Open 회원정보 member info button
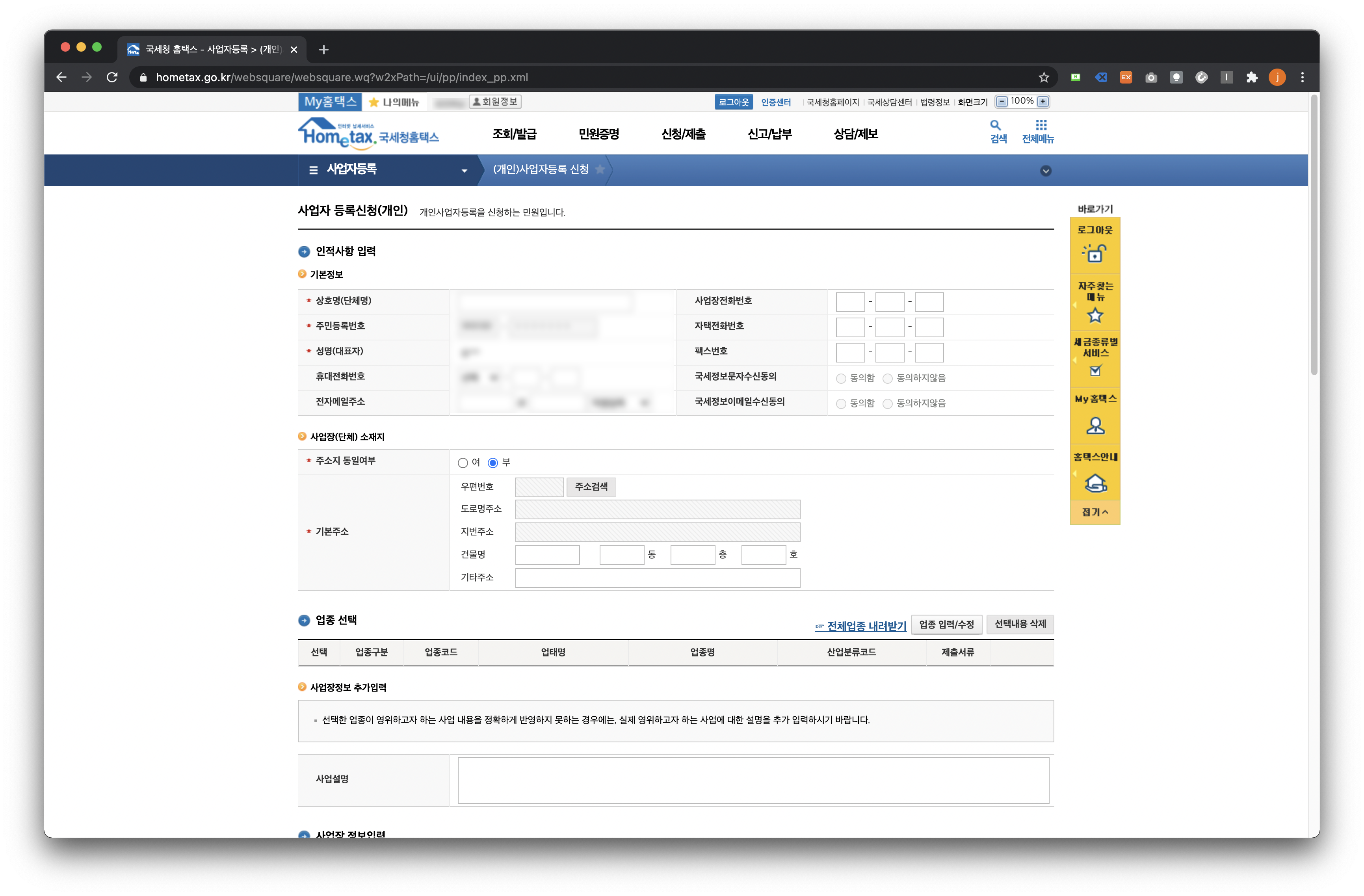This screenshot has height=896, width=1364. coord(495,102)
